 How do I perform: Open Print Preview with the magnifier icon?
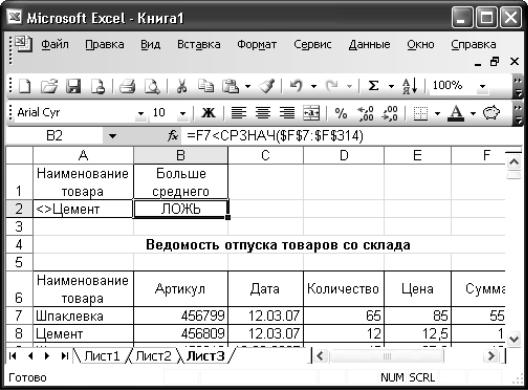click(x=152, y=86)
